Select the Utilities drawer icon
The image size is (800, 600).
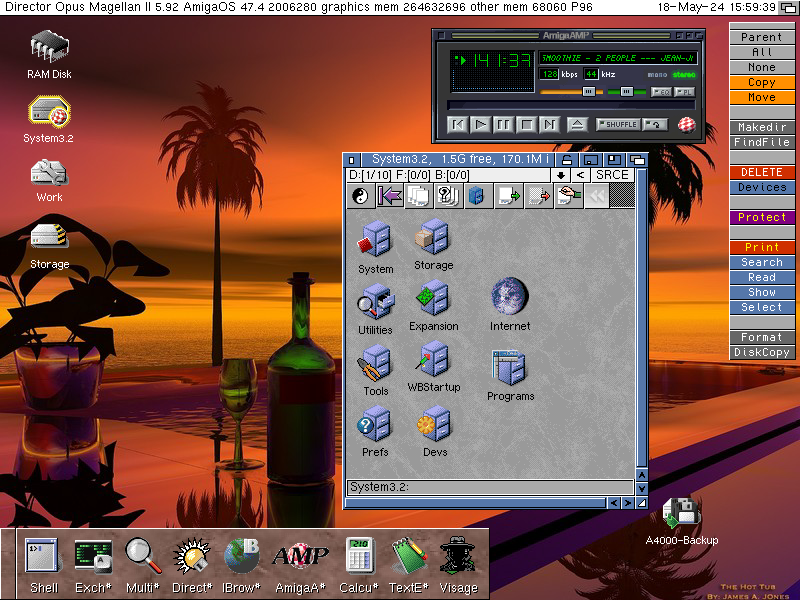pos(376,302)
